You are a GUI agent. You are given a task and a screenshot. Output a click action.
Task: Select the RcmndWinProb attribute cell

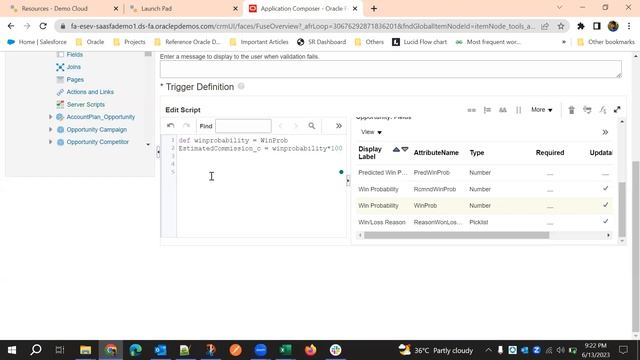pyautogui.click(x=435, y=189)
